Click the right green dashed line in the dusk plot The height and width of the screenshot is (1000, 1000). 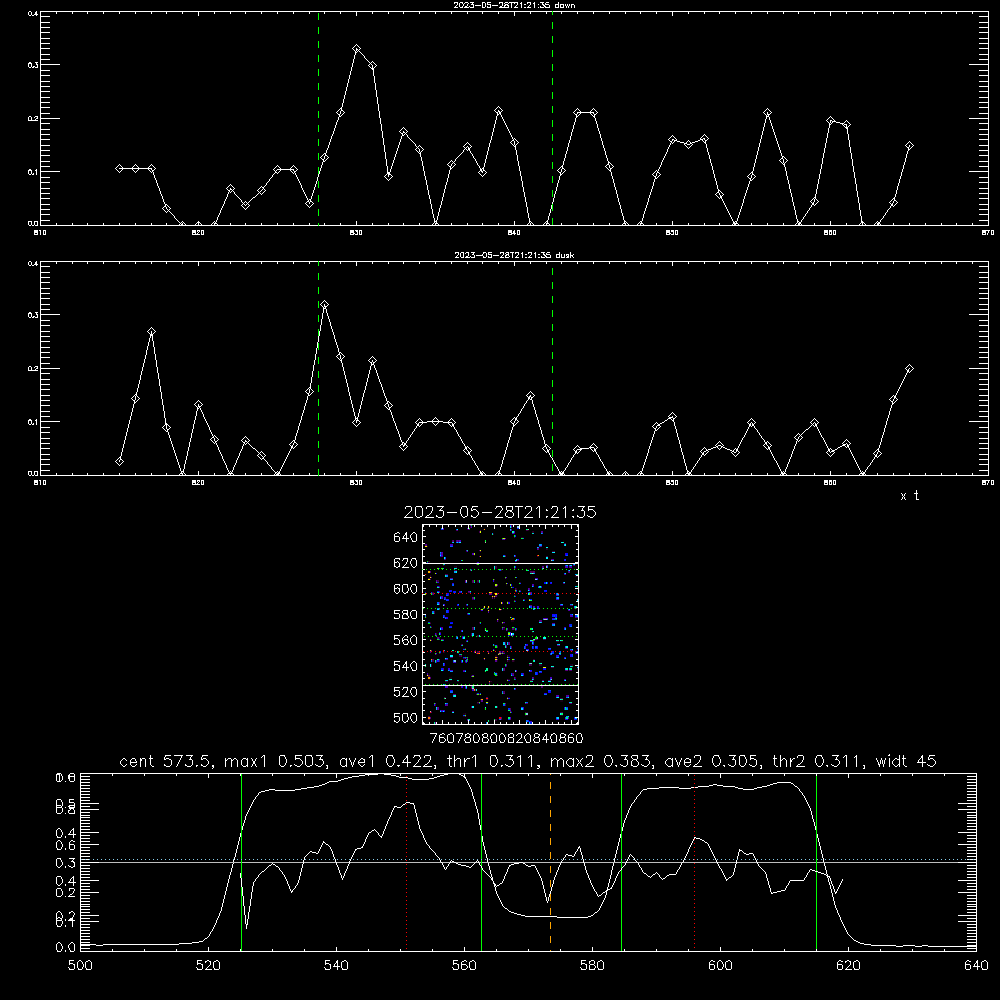552,368
